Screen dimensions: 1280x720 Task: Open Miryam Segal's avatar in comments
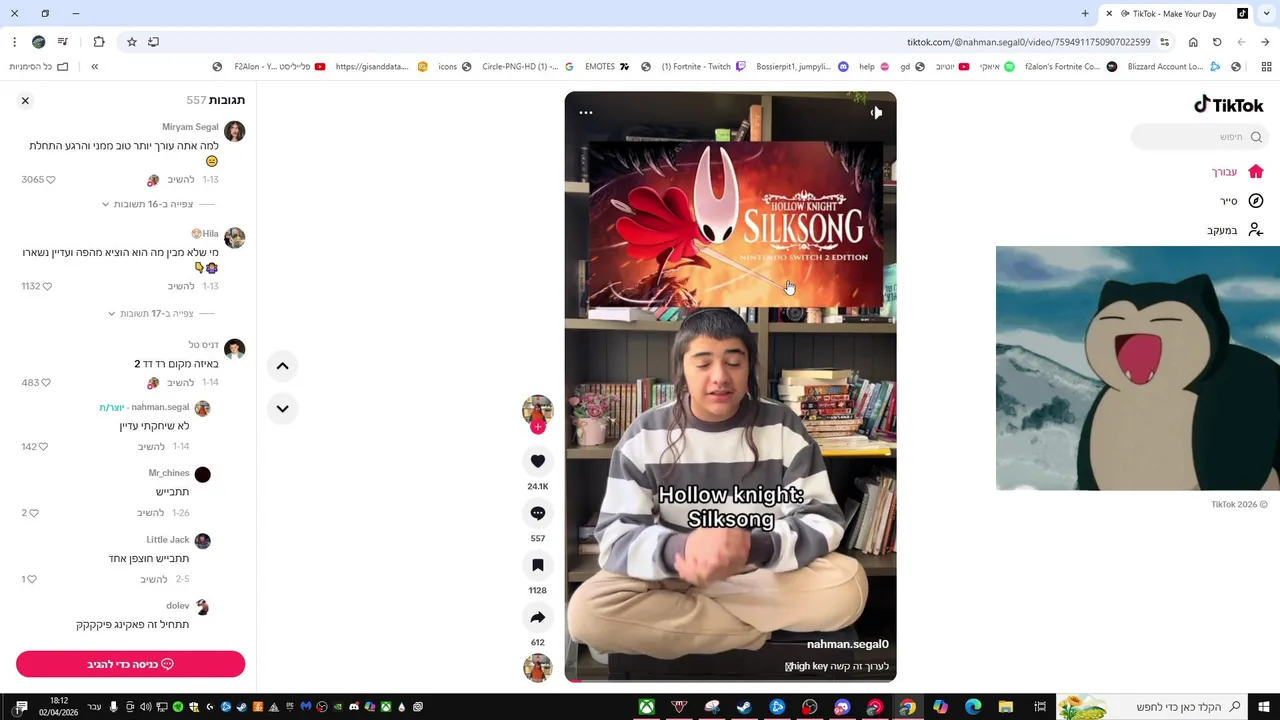click(x=235, y=131)
